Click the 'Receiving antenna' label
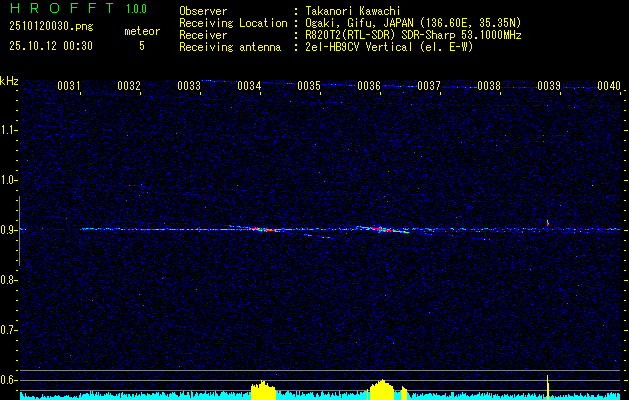 coord(230,47)
